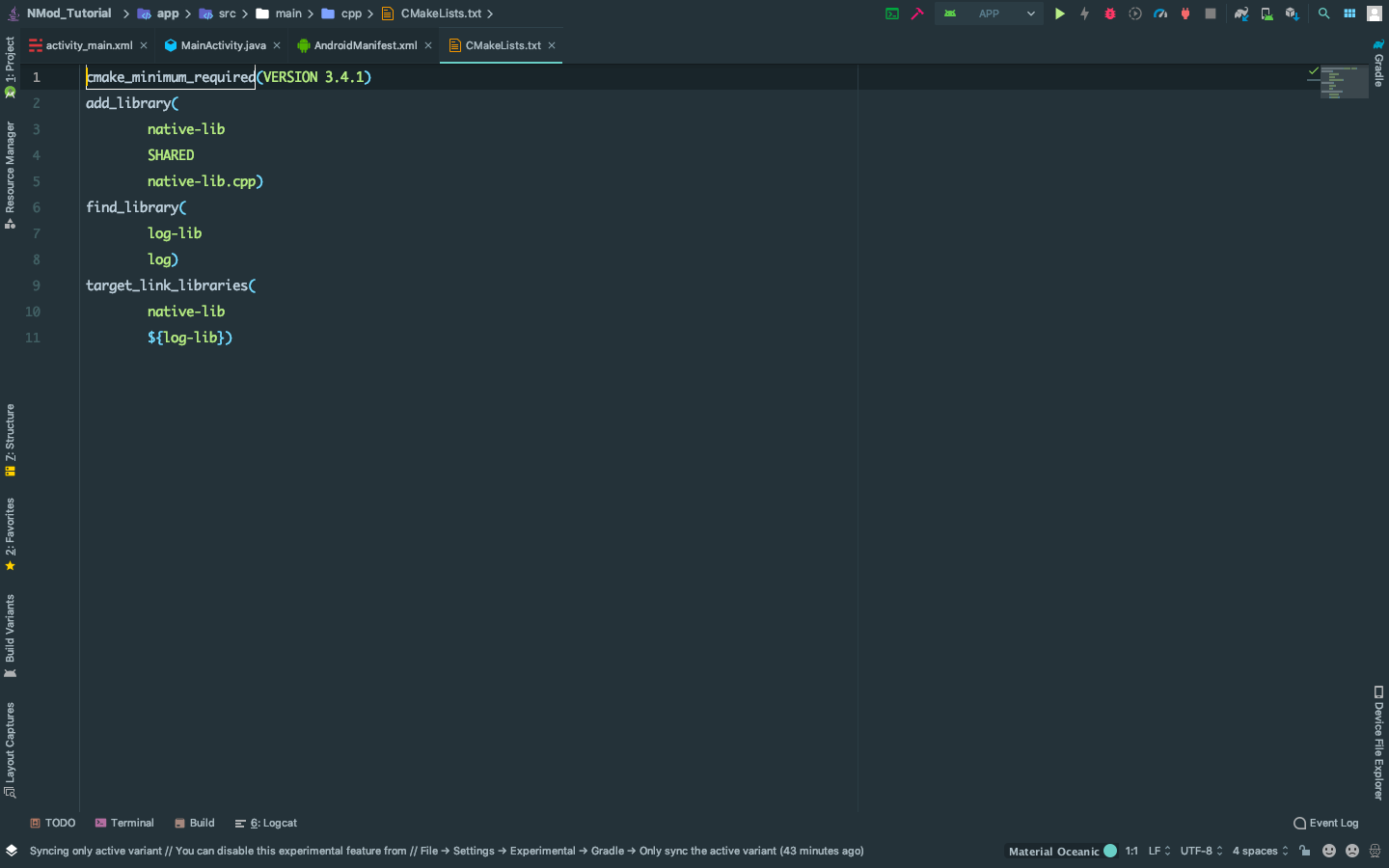Image resolution: width=1389 pixels, height=868 pixels.
Task: Open Search Everywhere magnifier icon
Action: click(x=1324, y=14)
